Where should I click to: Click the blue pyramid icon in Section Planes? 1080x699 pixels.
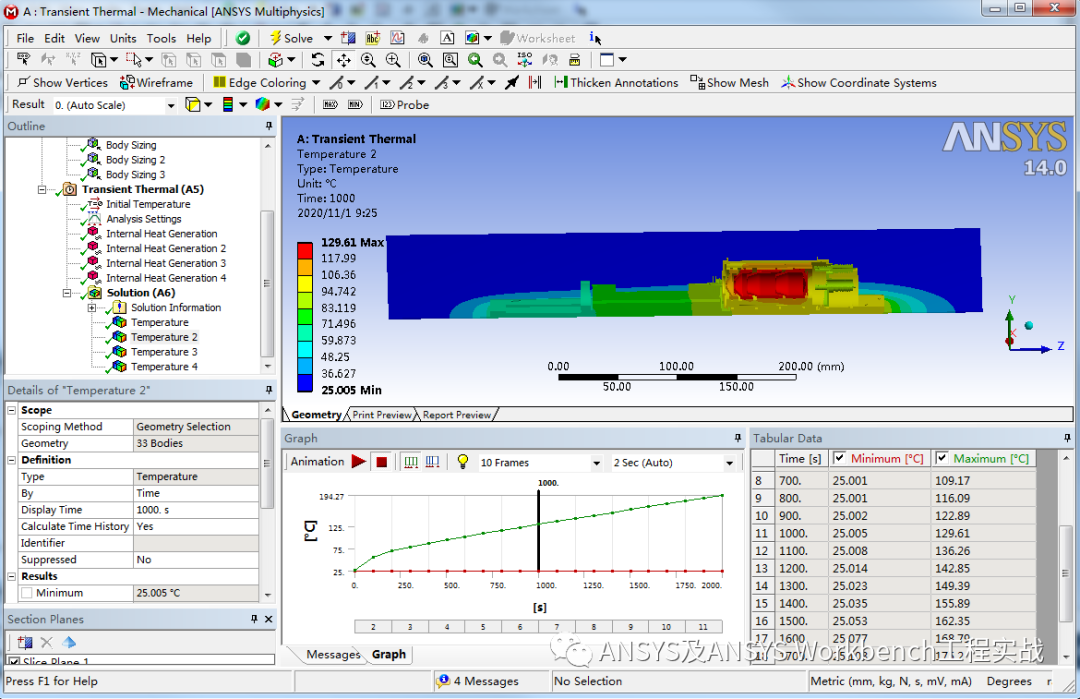(x=69, y=643)
